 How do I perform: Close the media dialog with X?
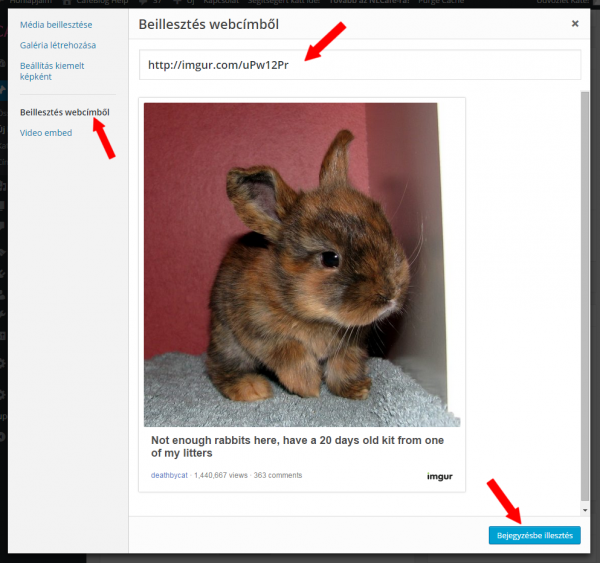tap(575, 24)
